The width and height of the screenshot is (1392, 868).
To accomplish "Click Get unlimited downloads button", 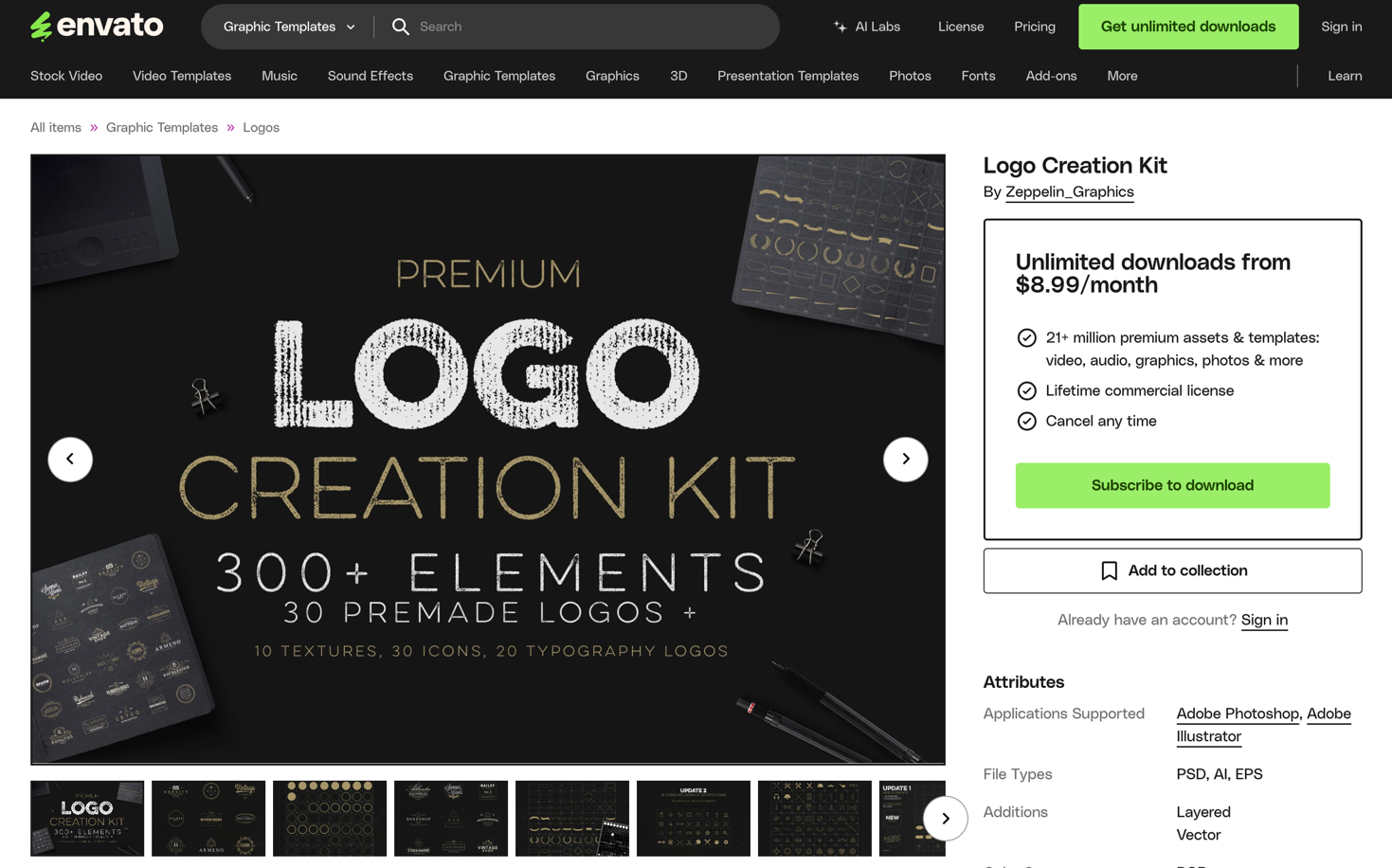I will (x=1188, y=27).
